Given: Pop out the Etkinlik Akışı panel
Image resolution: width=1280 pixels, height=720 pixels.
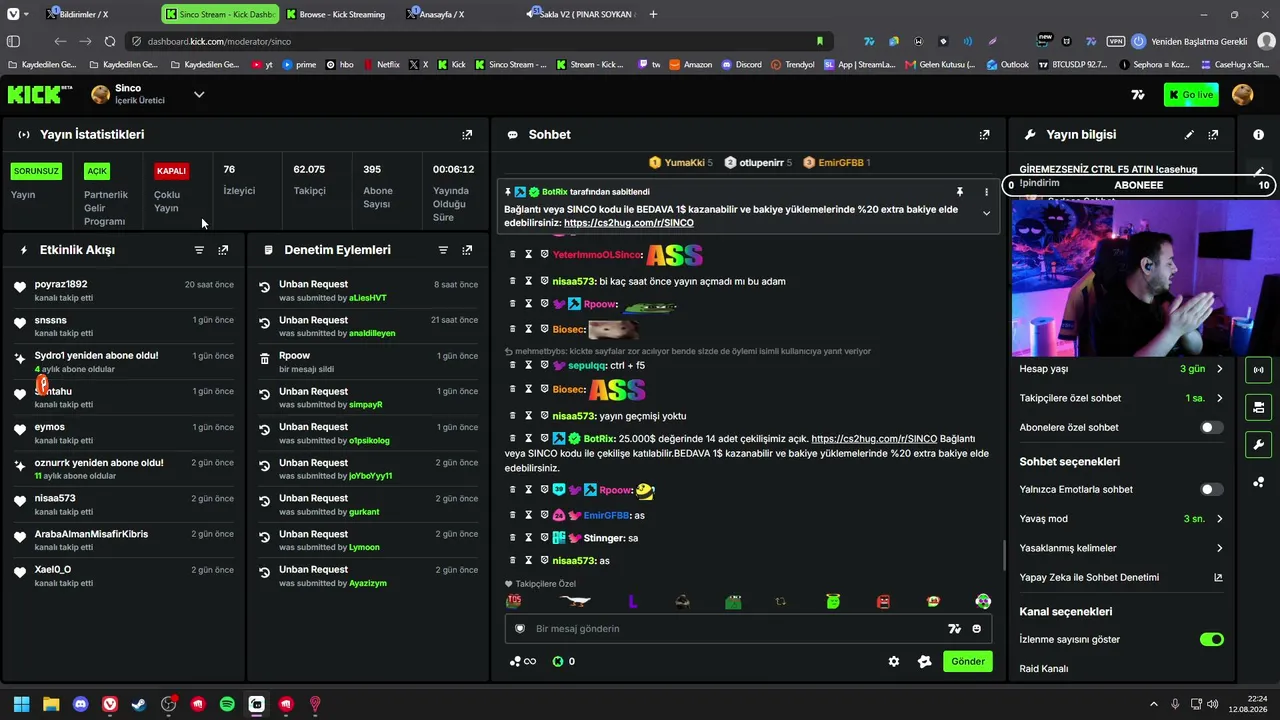Looking at the screenshot, I should [x=223, y=250].
